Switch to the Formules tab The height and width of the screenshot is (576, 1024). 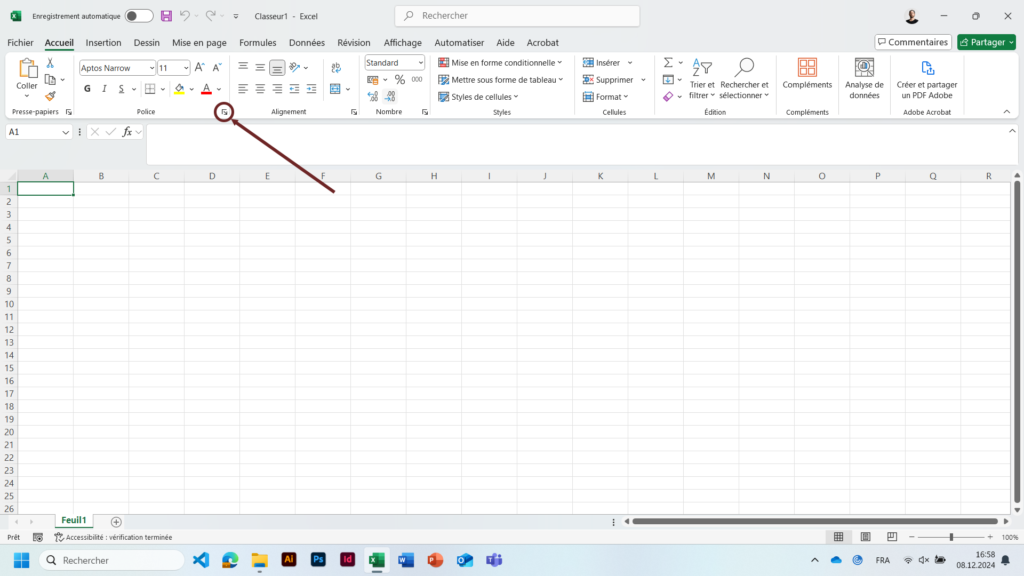point(257,42)
